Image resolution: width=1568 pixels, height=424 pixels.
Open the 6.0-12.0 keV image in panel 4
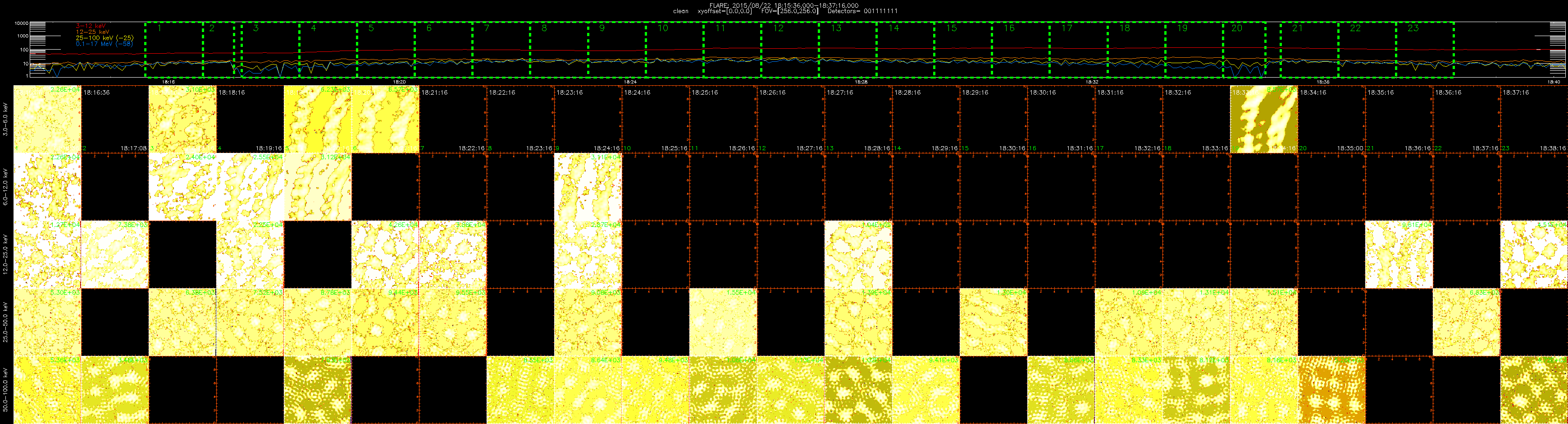click(x=250, y=187)
